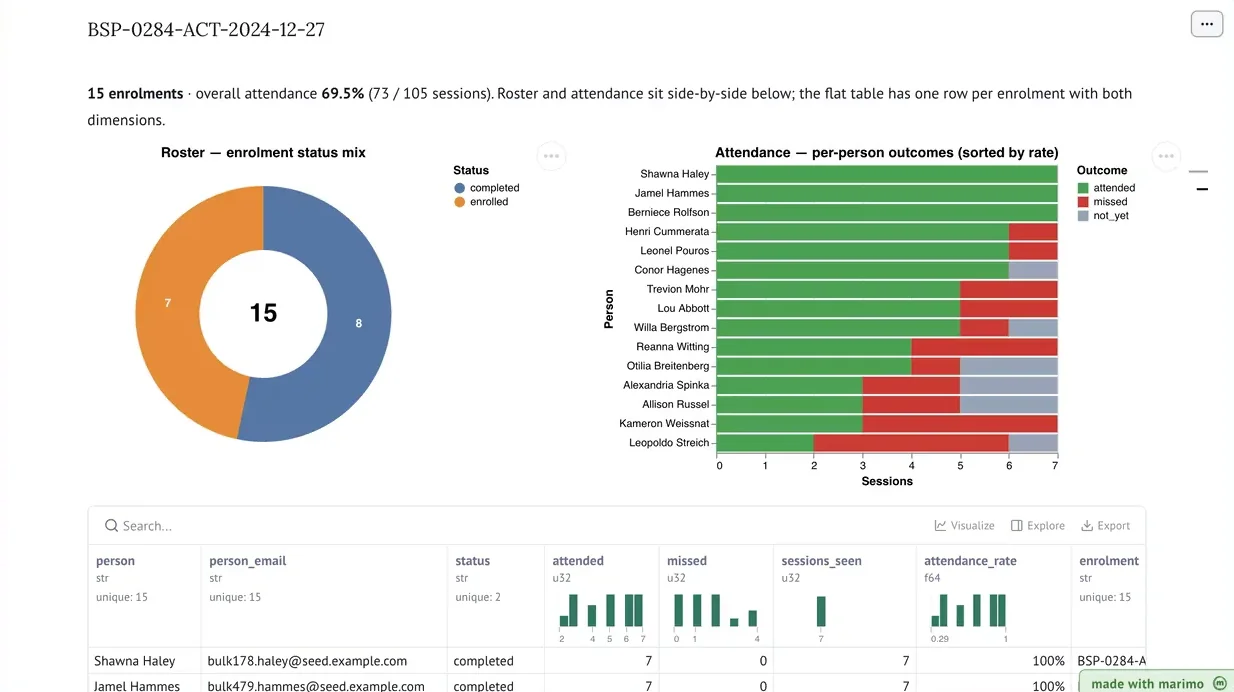The image size is (1234, 692).
Task: Open the sessions_seen column header menu
Action: (x=821, y=561)
